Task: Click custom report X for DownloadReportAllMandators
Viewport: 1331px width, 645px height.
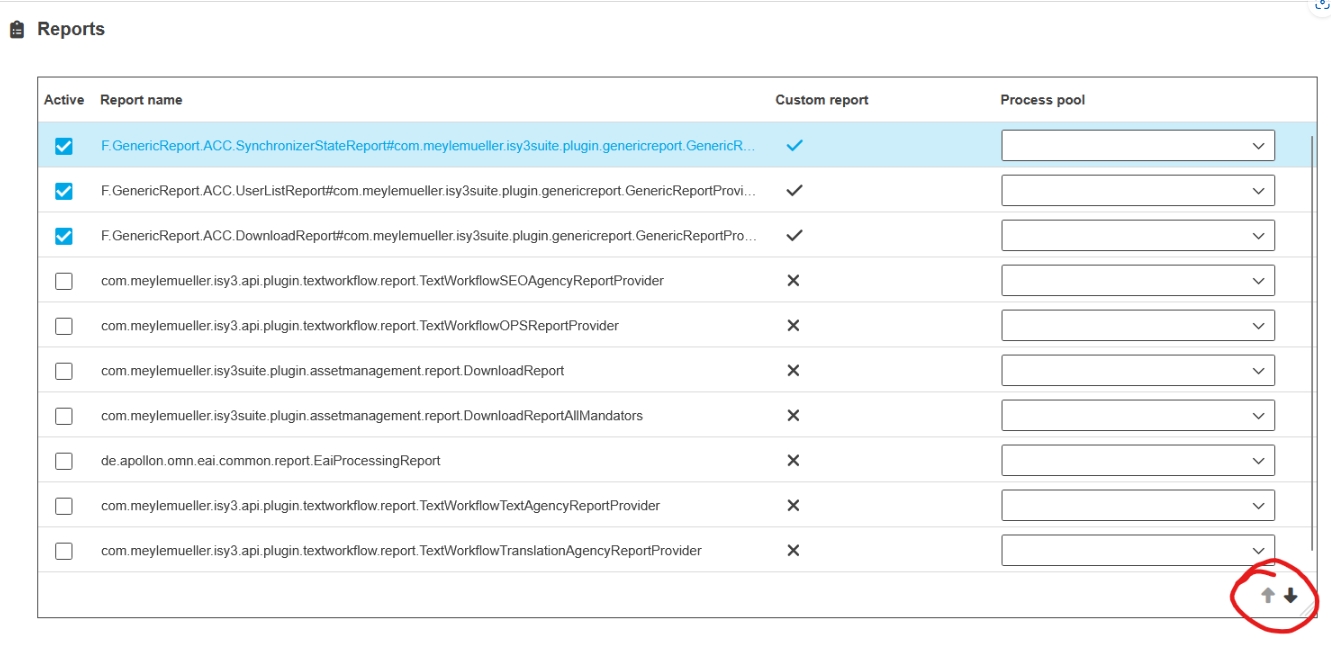Action: point(793,416)
